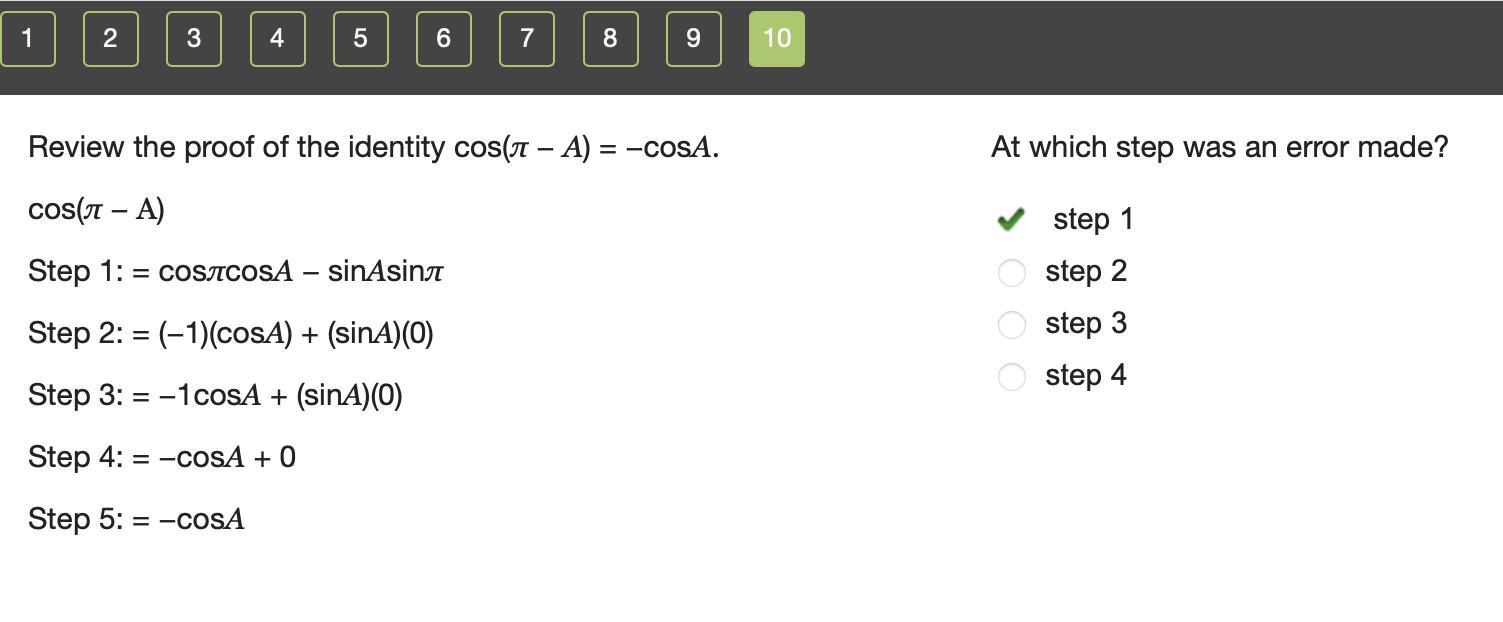1503x622 pixels.
Task: Open question 3 in navigator
Action: (x=194, y=39)
